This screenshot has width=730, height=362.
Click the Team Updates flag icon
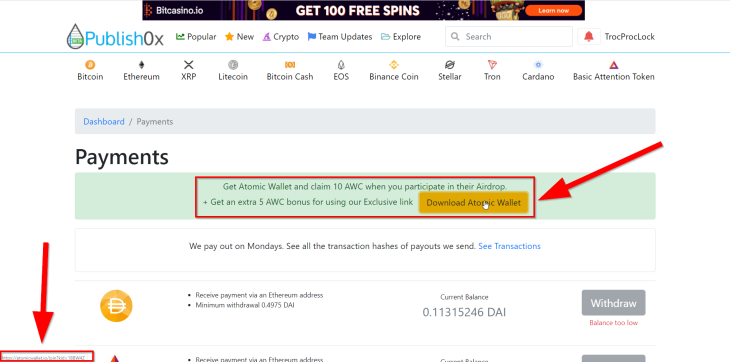(x=312, y=36)
